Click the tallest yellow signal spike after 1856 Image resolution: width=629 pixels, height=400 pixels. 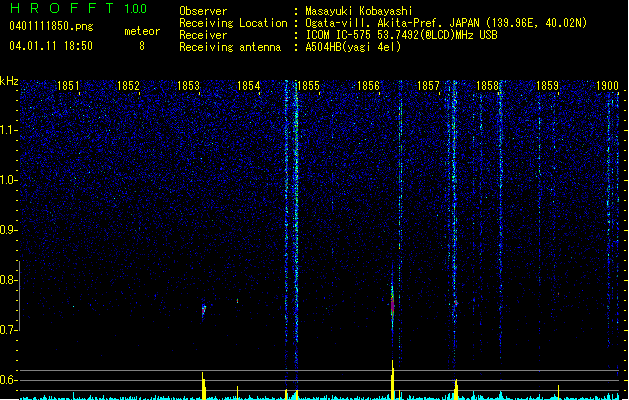coord(393,380)
